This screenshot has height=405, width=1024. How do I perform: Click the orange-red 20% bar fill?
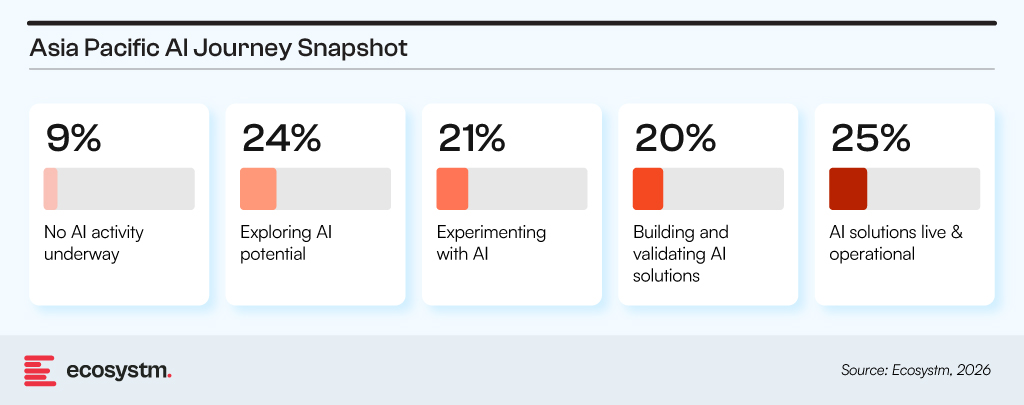coord(648,189)
